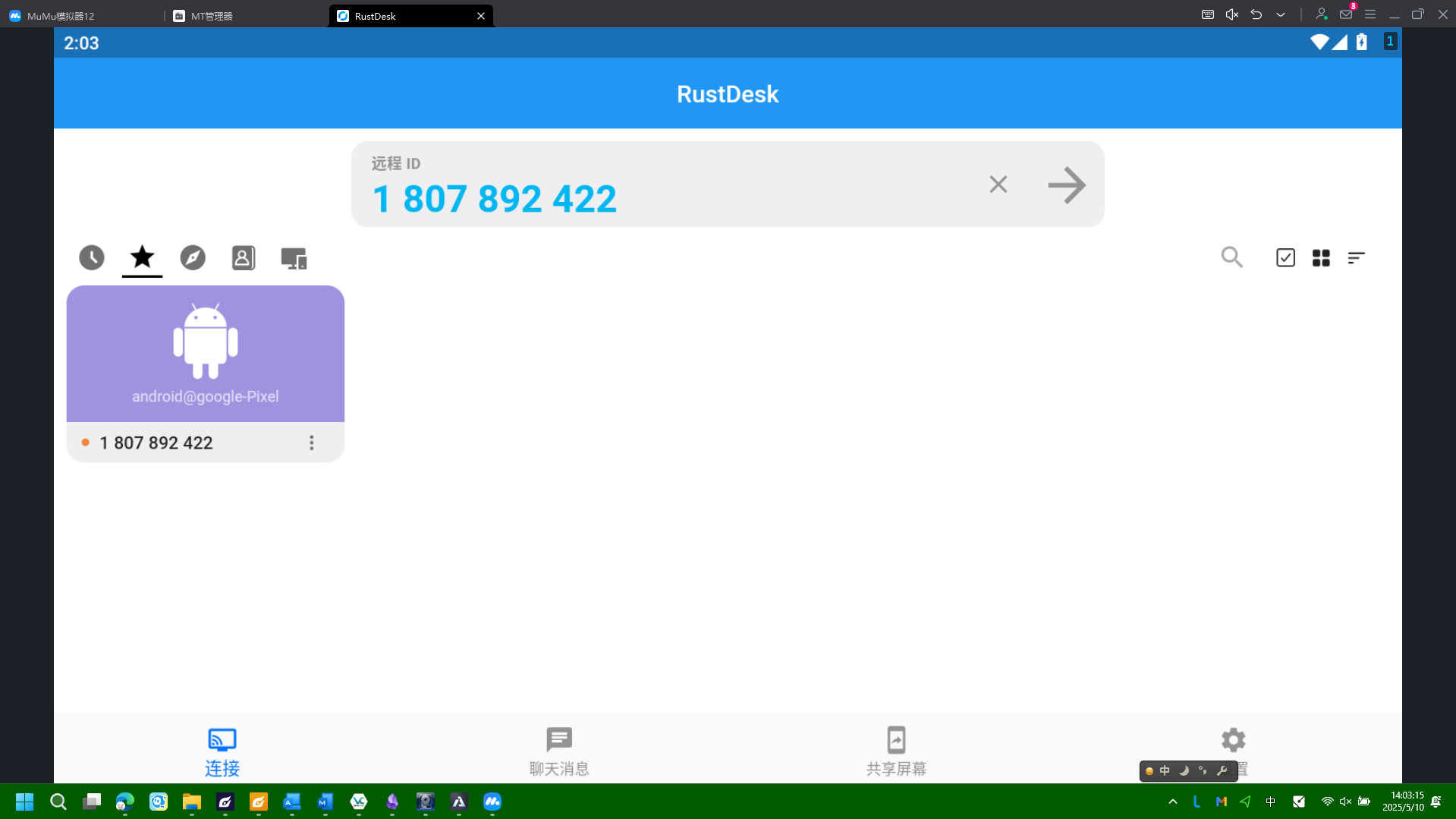Open the taskbar app with the blue M icon

tap(325, 802)
